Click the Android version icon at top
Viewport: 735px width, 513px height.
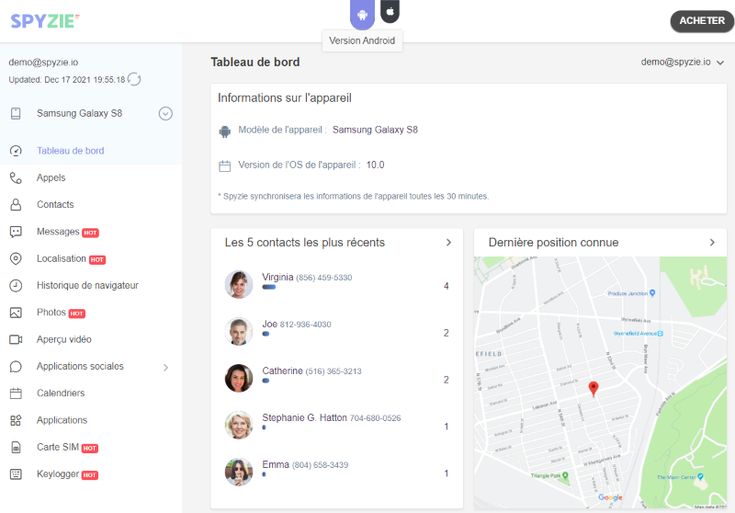point(363,13)
